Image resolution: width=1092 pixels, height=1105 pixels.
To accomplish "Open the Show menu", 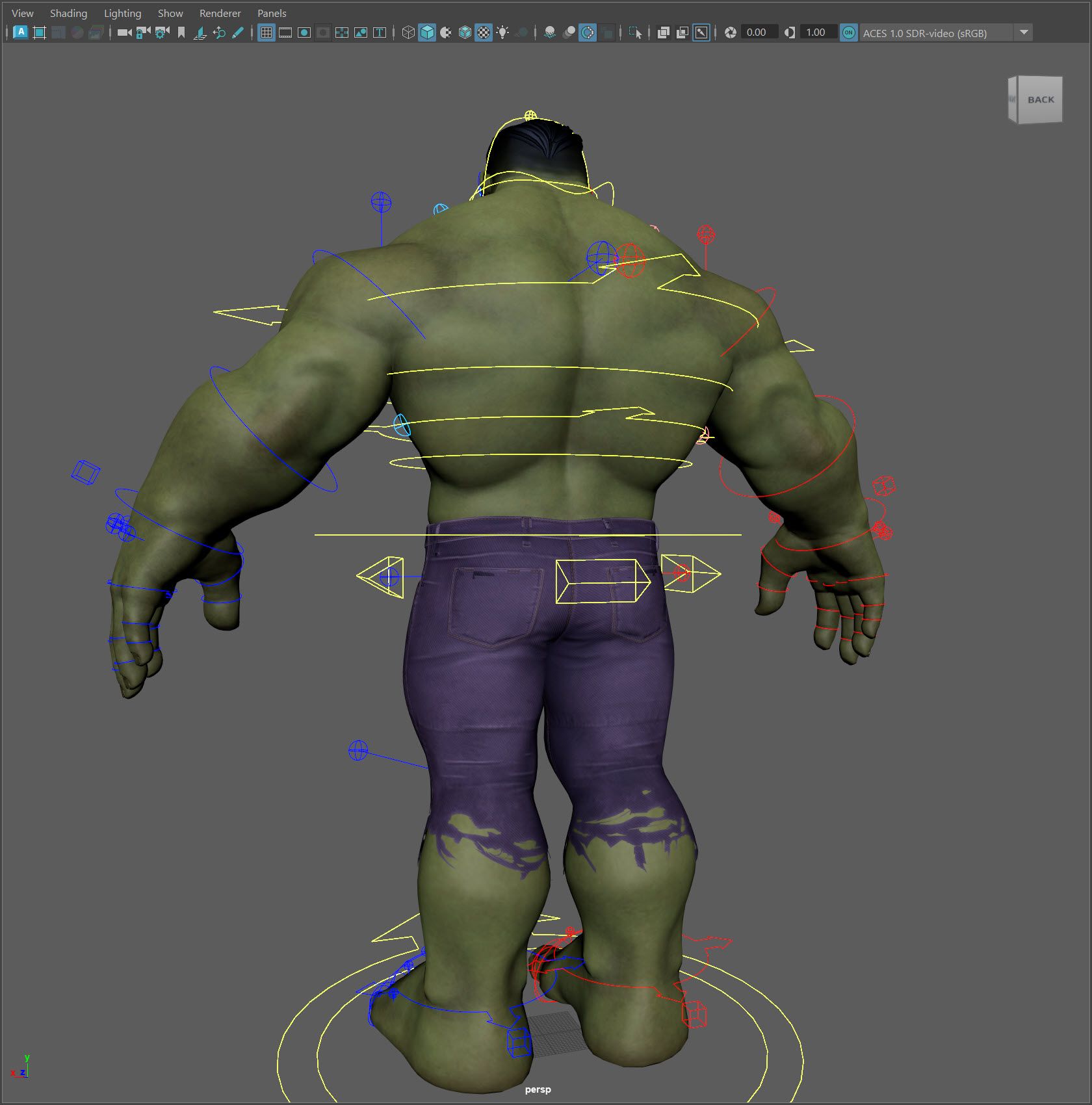I will point(170,13).
